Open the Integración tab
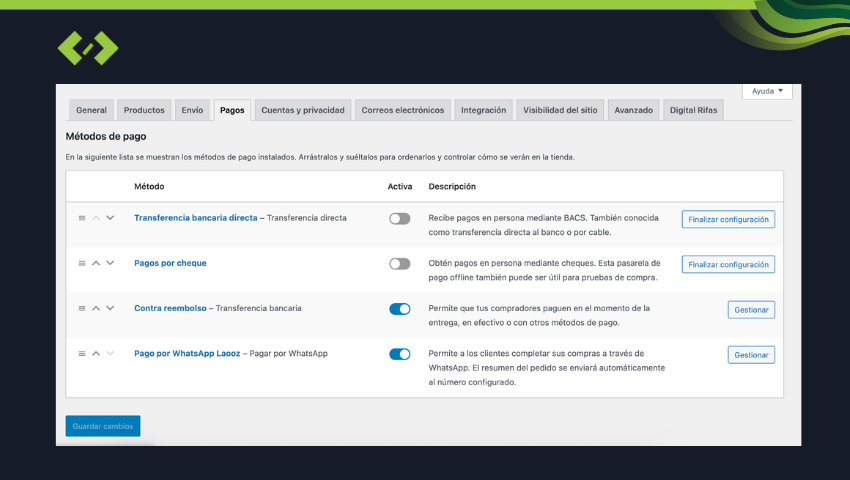 click(x=483, y=110)
